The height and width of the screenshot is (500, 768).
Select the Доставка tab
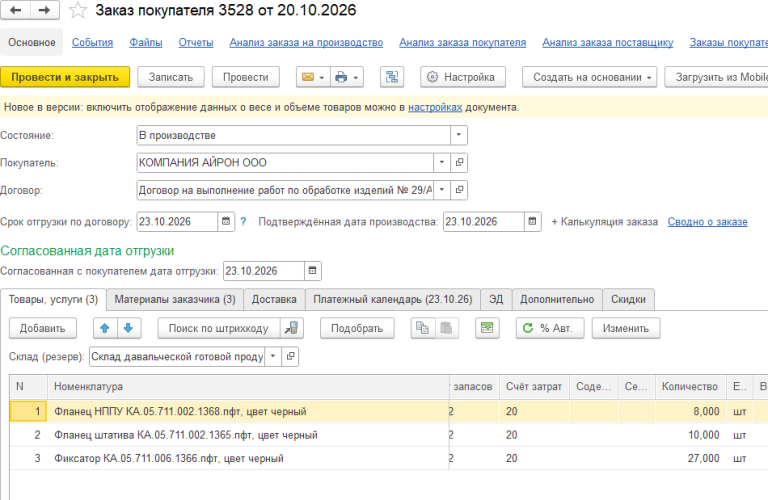[x=274, y=299]
